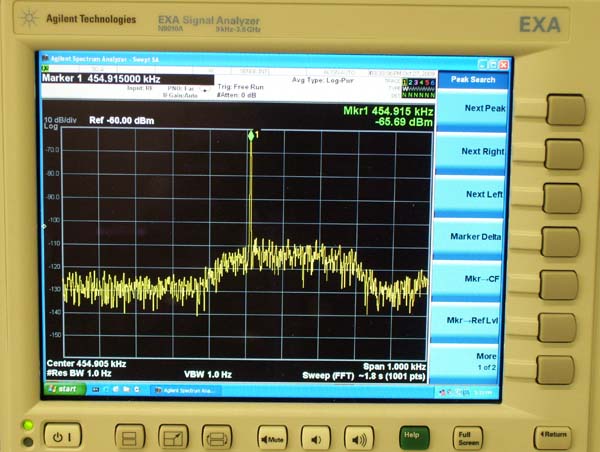Click Agilent Spectrum Analyzer taskbar button
Image resolution: width=600 pixels, height=452 pixels.
click(x=185, y=390)
